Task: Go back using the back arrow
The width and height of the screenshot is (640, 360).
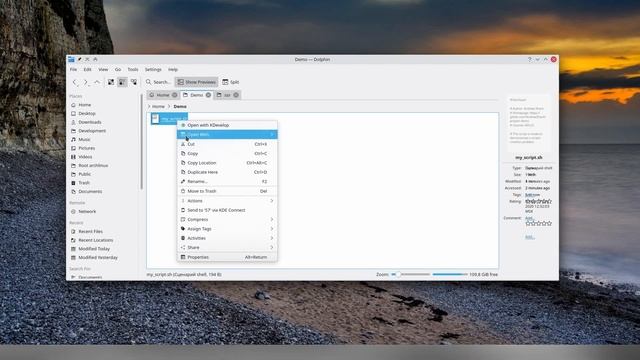Action: pyautogui.click(x=75, y=82)
